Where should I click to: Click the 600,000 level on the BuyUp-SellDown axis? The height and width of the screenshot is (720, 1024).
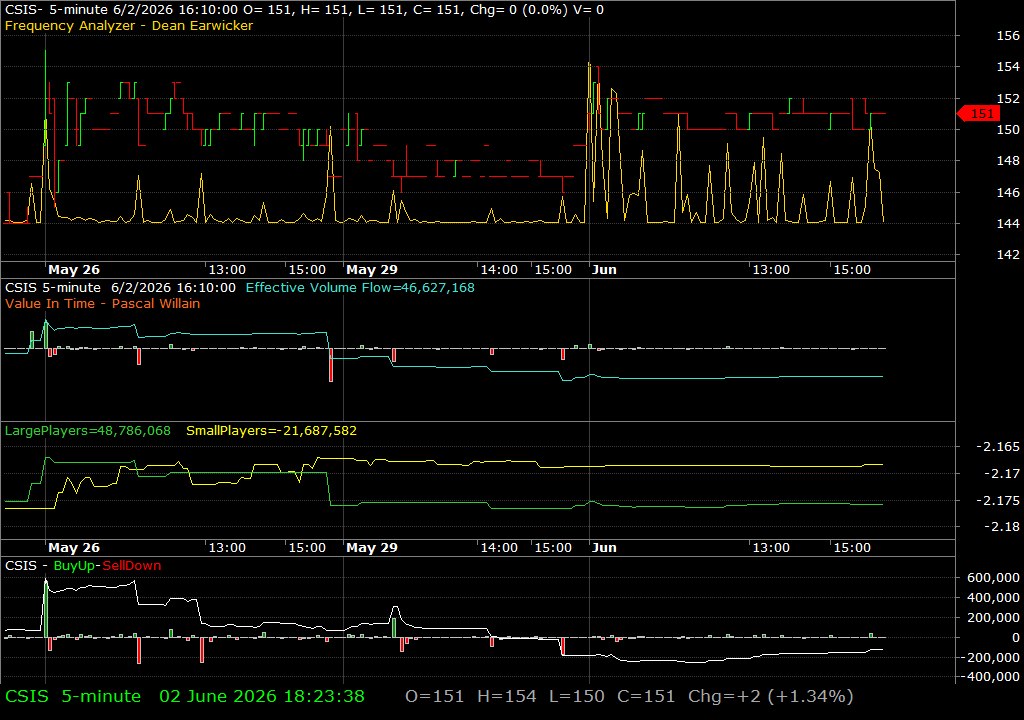(993, 578)
